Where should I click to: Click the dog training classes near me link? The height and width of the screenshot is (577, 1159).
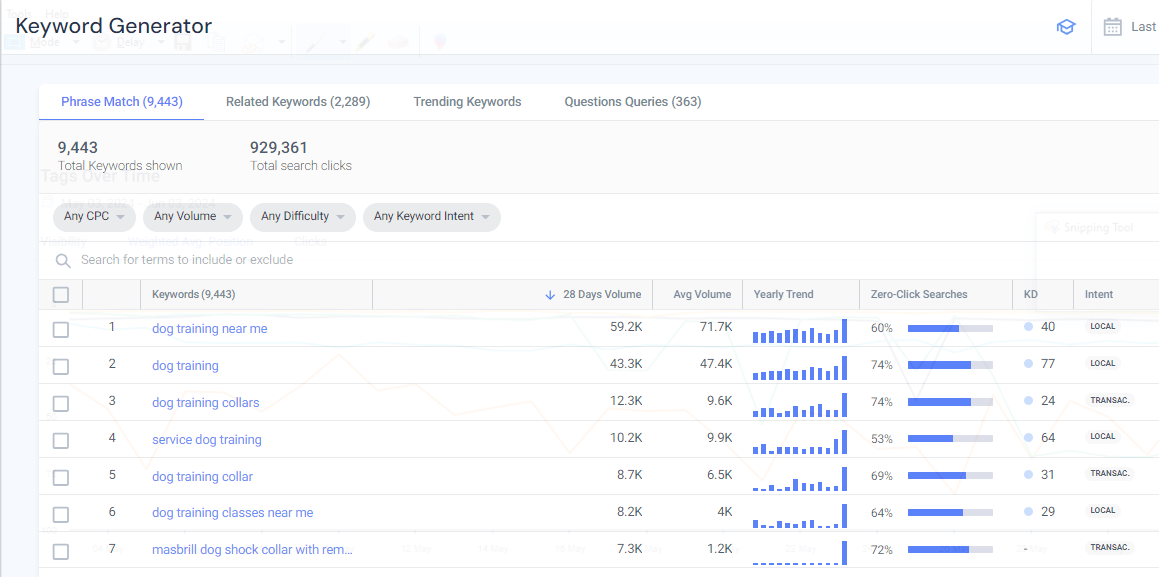point(232,513)
